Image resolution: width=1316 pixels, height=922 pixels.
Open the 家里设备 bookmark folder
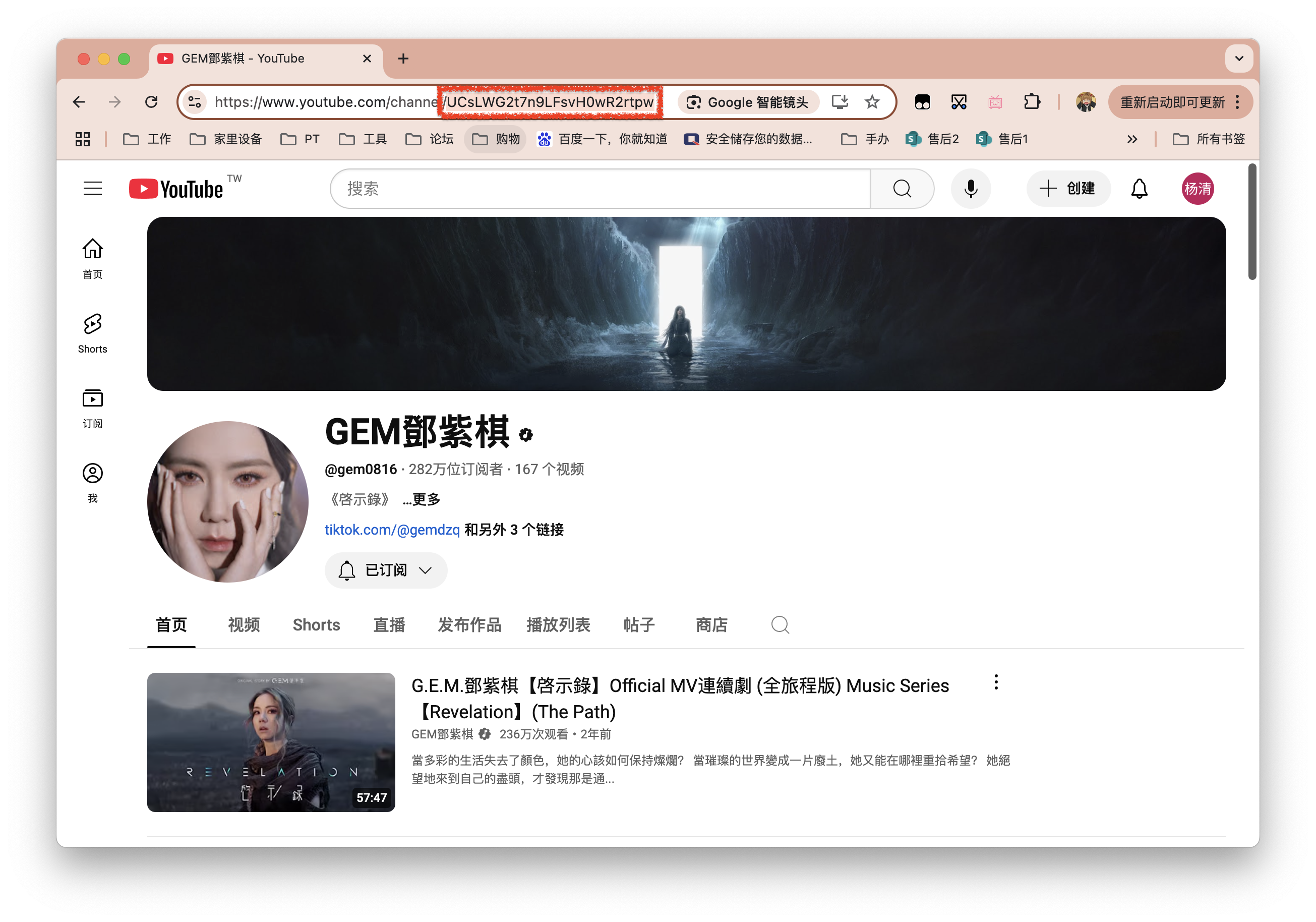click(226, 139)
